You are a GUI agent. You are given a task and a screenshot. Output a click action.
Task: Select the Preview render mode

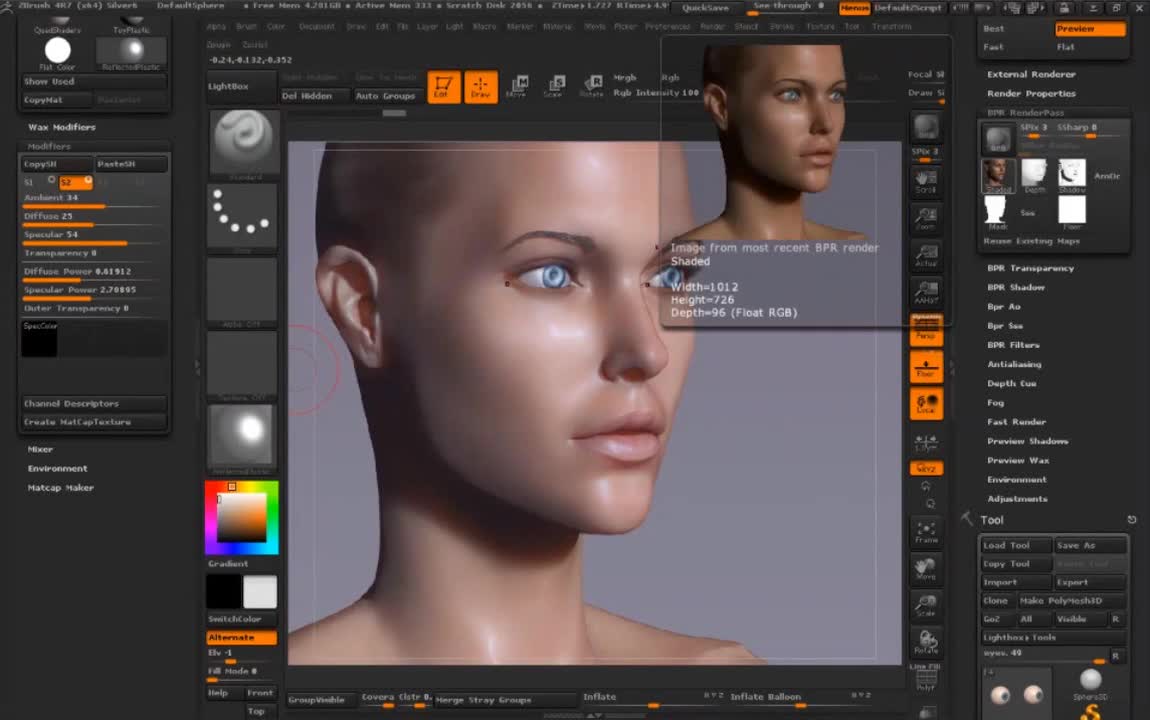[x=1090, y=29]
